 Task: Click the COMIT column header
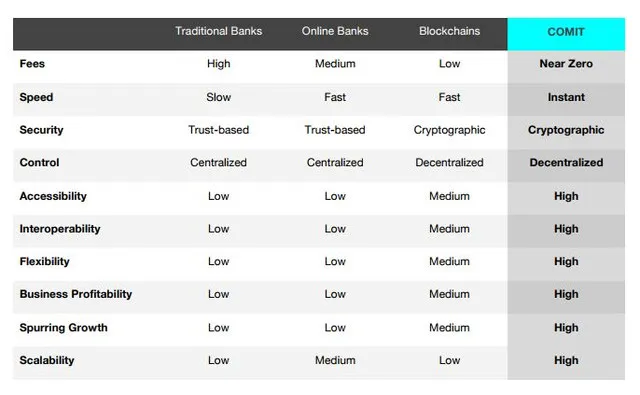[566, 32]
